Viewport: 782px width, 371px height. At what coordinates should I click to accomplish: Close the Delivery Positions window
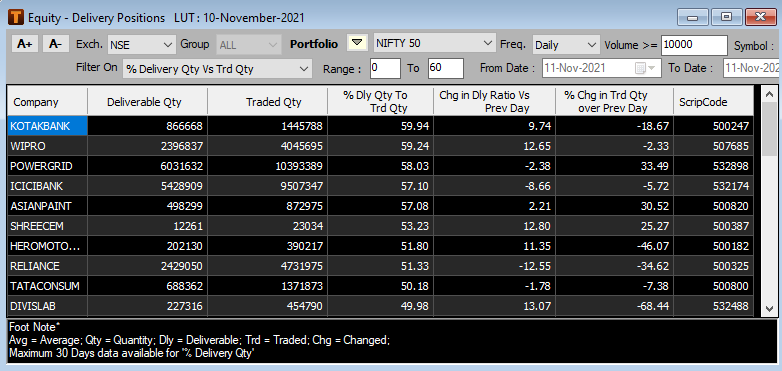760,17
